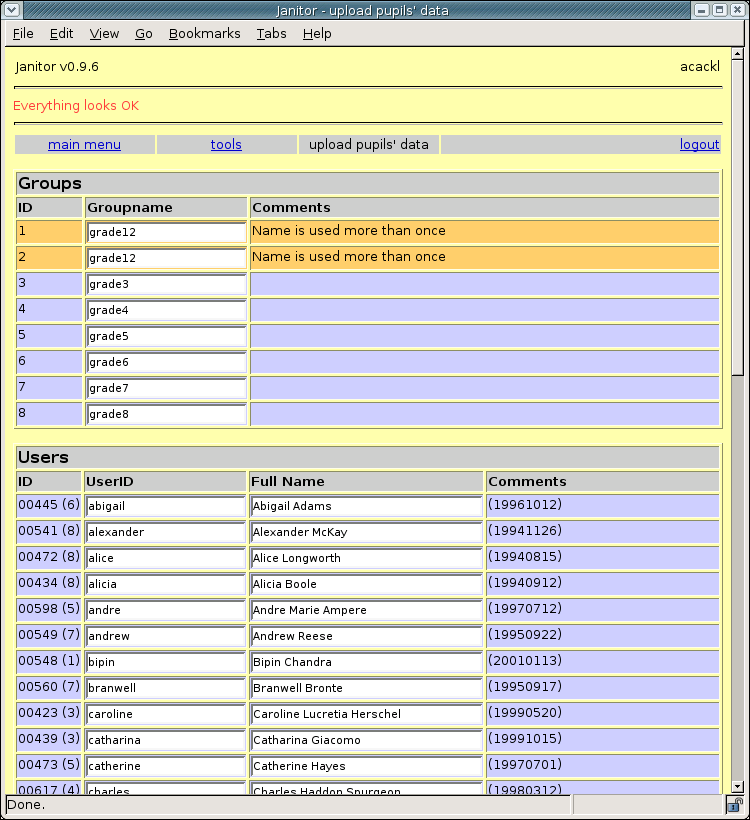This screenshot has width=750, height=820.
Task: Click the 'acackl' username text
Action: click(x=700, y=66)
